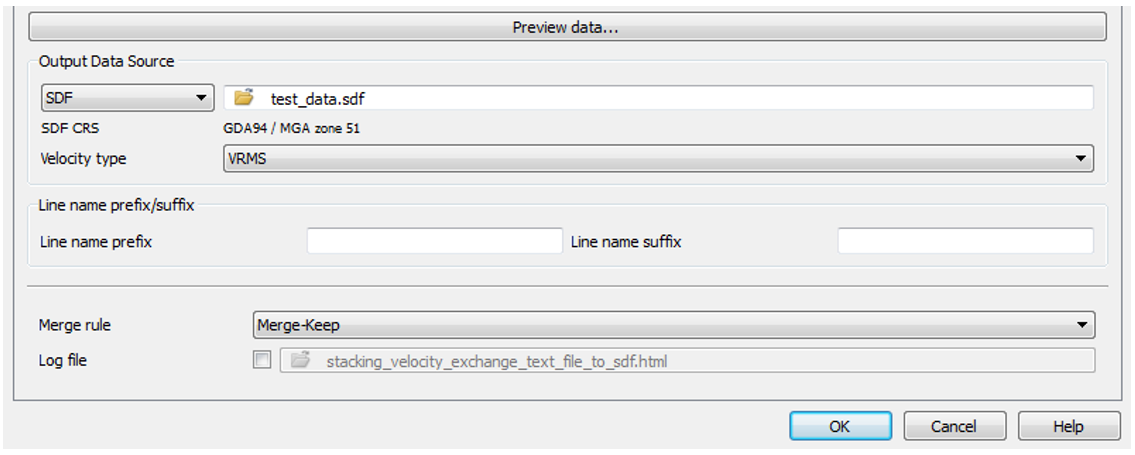Click the arrow at the Velocity type combo

pos(1080,158)
